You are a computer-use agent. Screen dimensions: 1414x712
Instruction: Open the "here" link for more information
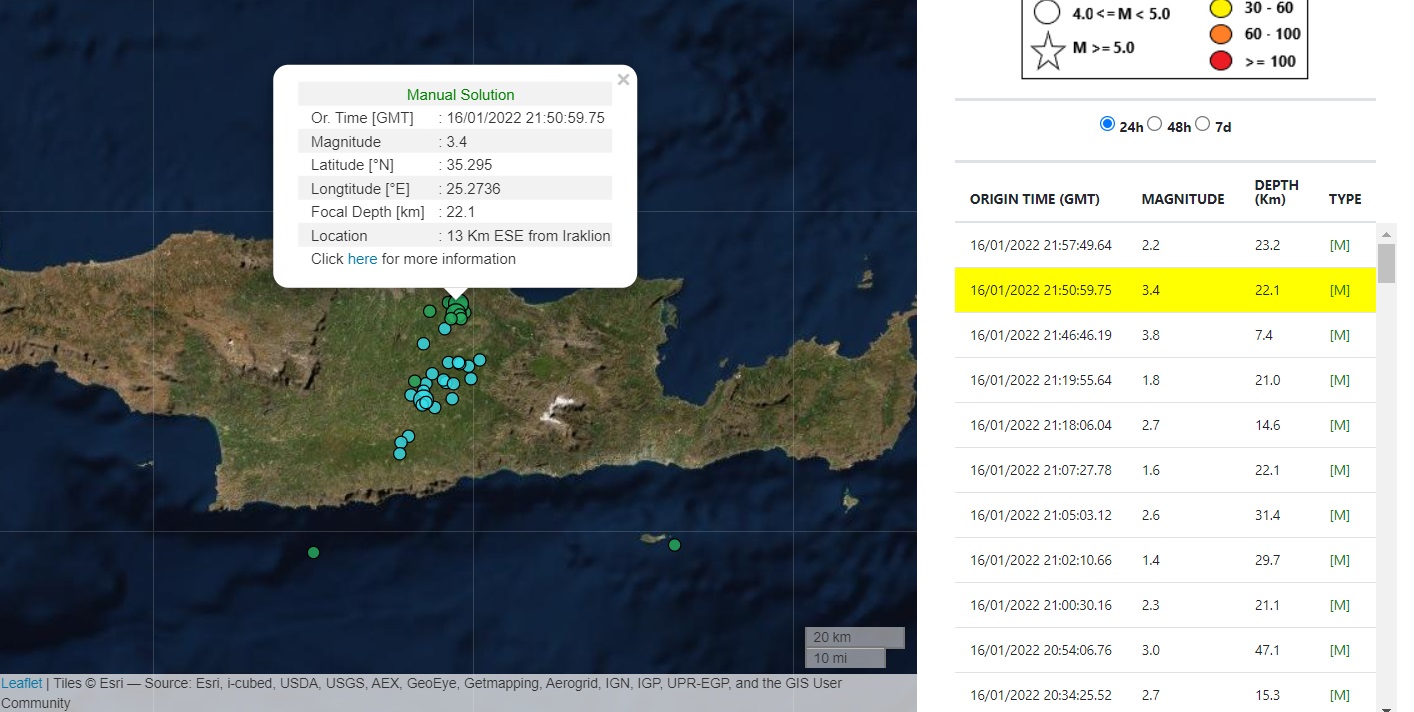click(x=362, y=259)
